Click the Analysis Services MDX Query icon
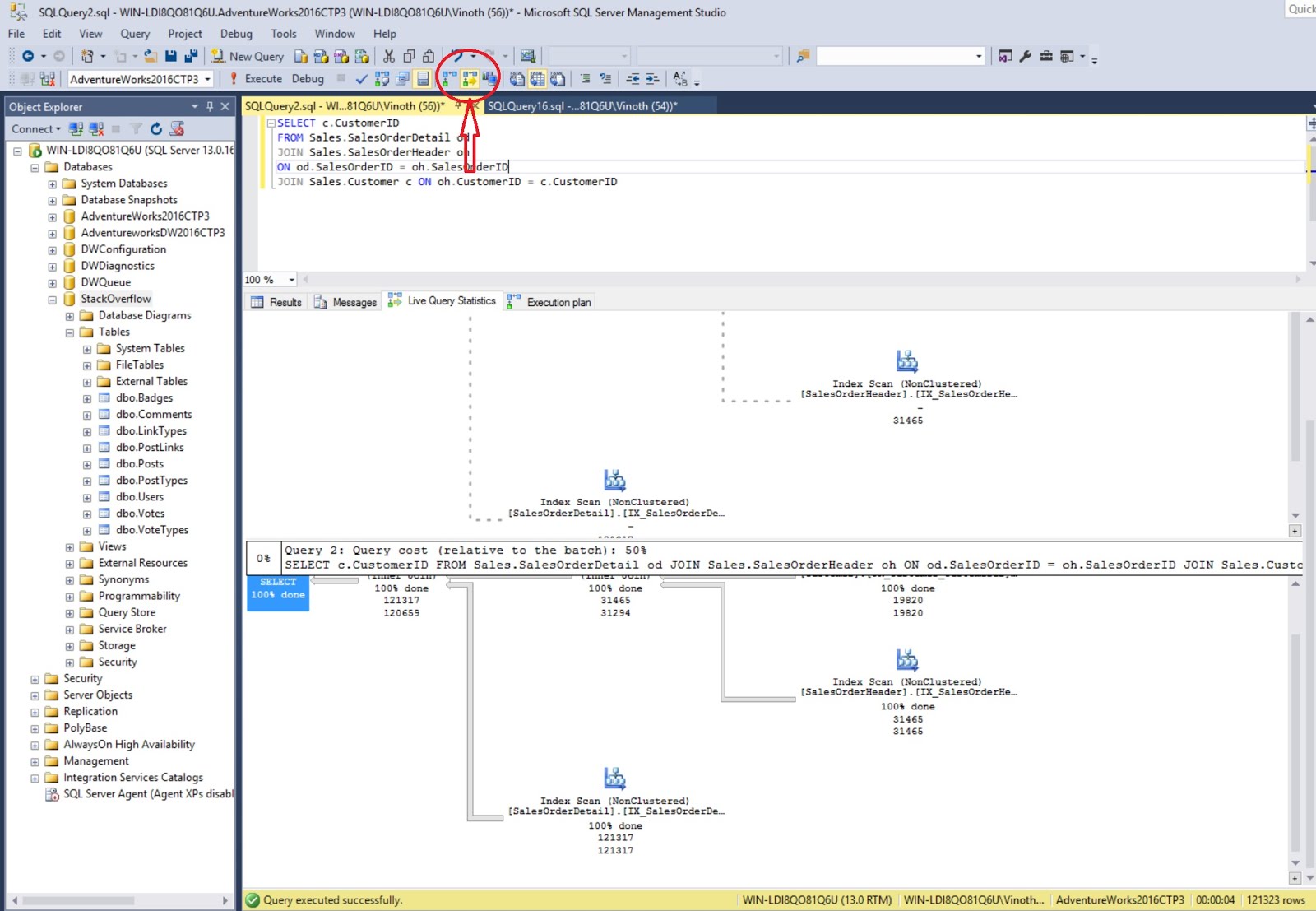1316x911 pixels. point(321,56)
